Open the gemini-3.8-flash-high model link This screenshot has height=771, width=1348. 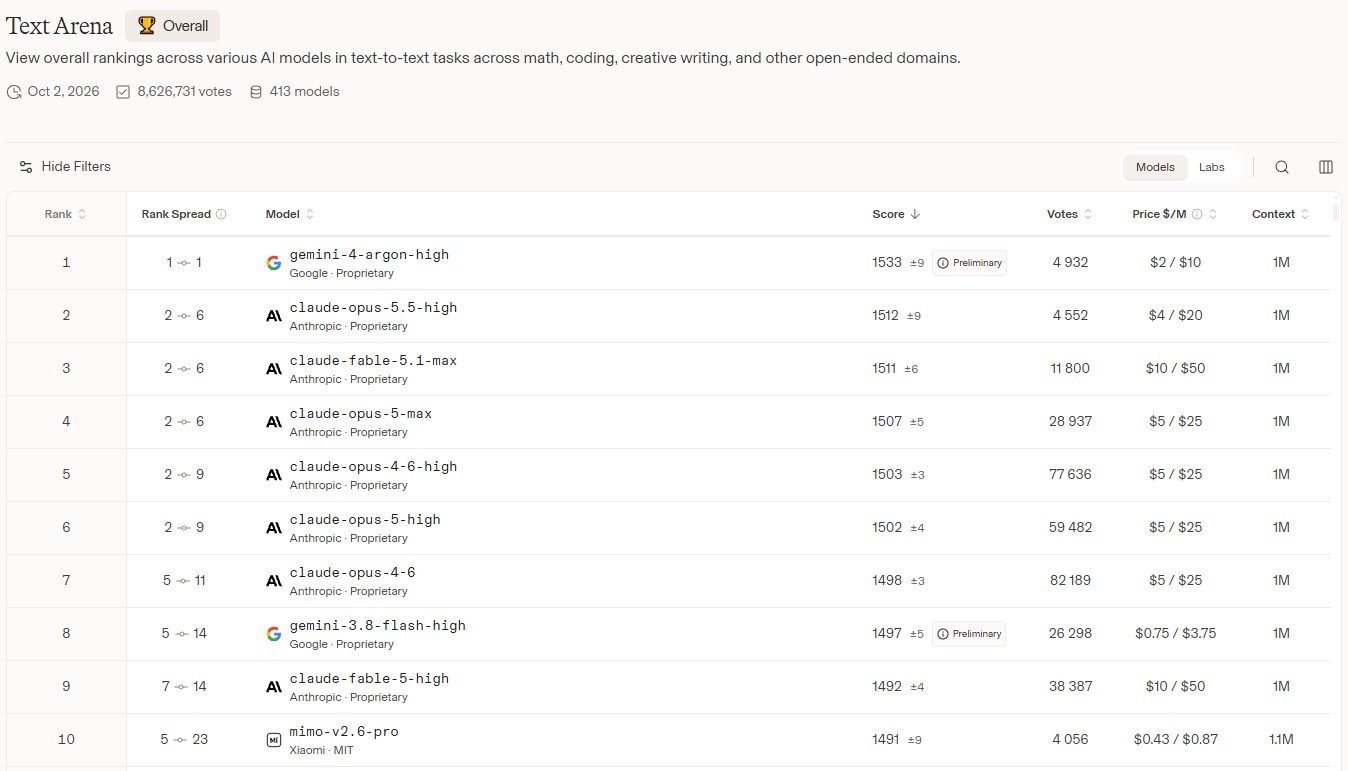coord(378,626)
